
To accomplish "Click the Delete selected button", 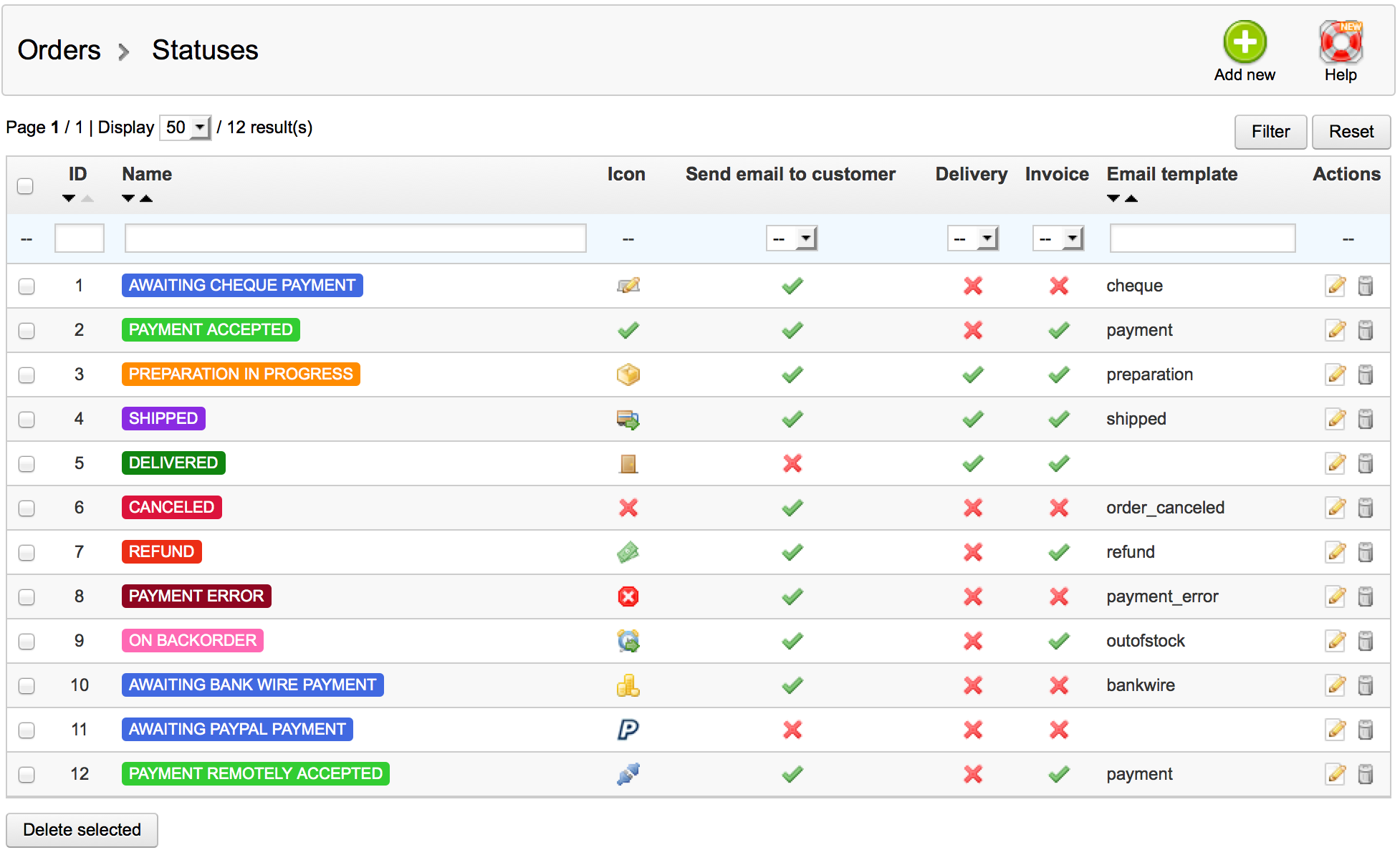I will (82, 829).
